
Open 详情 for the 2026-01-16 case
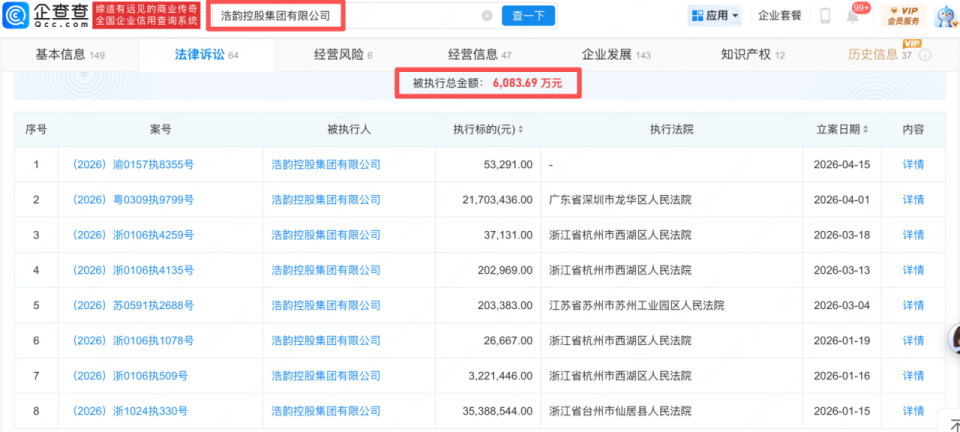click(x=913, y=376)
